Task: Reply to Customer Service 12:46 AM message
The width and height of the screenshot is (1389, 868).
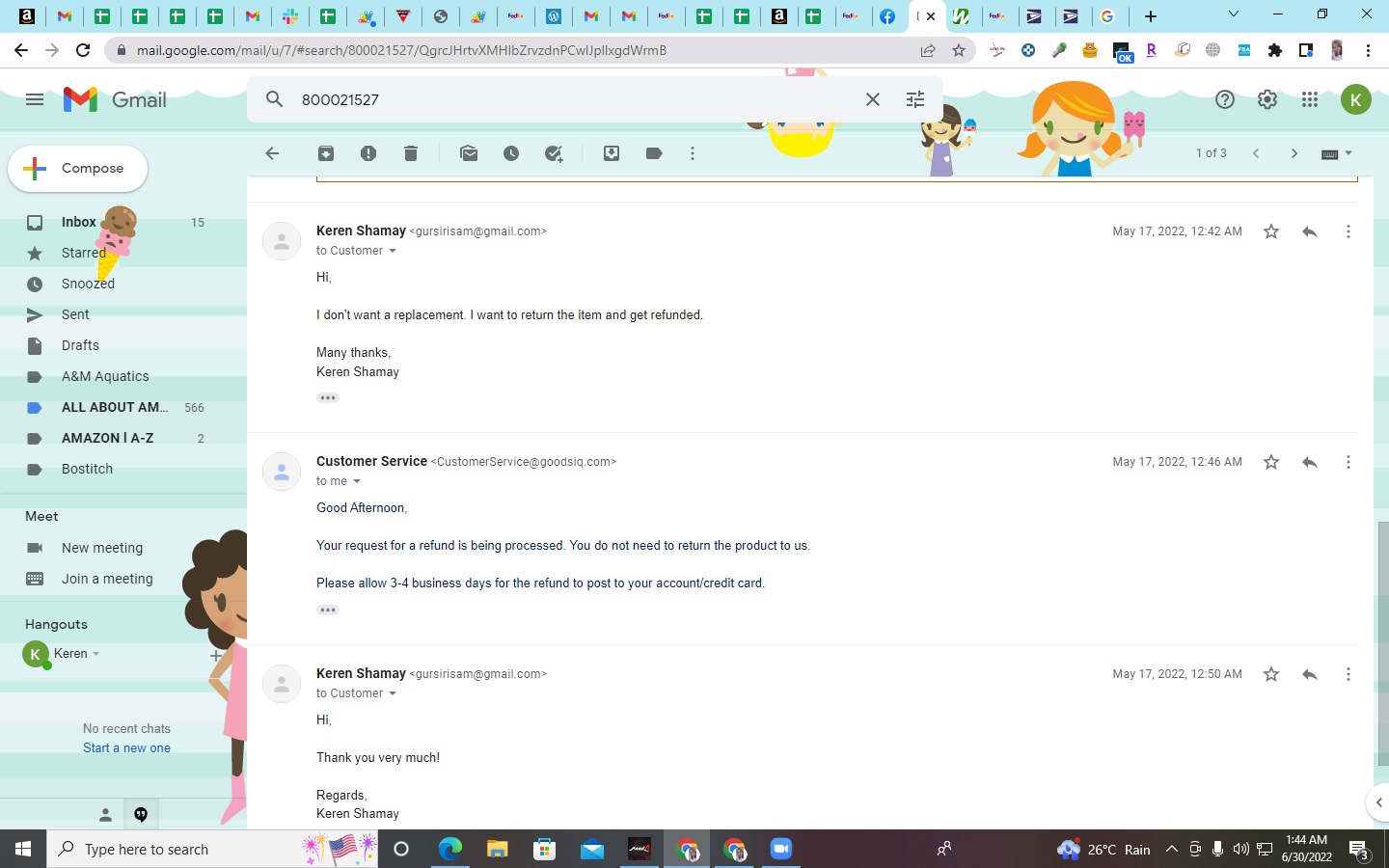Action: [1310, 462]
